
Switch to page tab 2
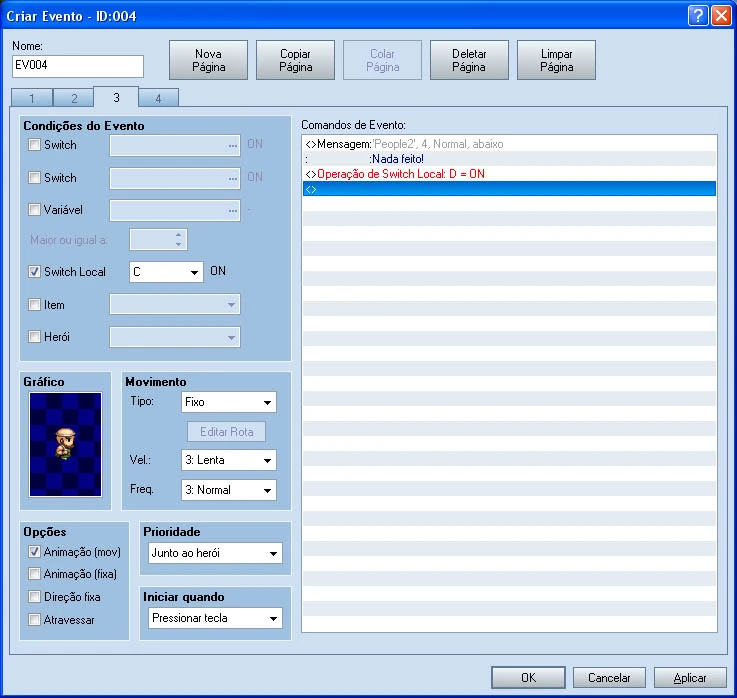[x=74, y=98]
